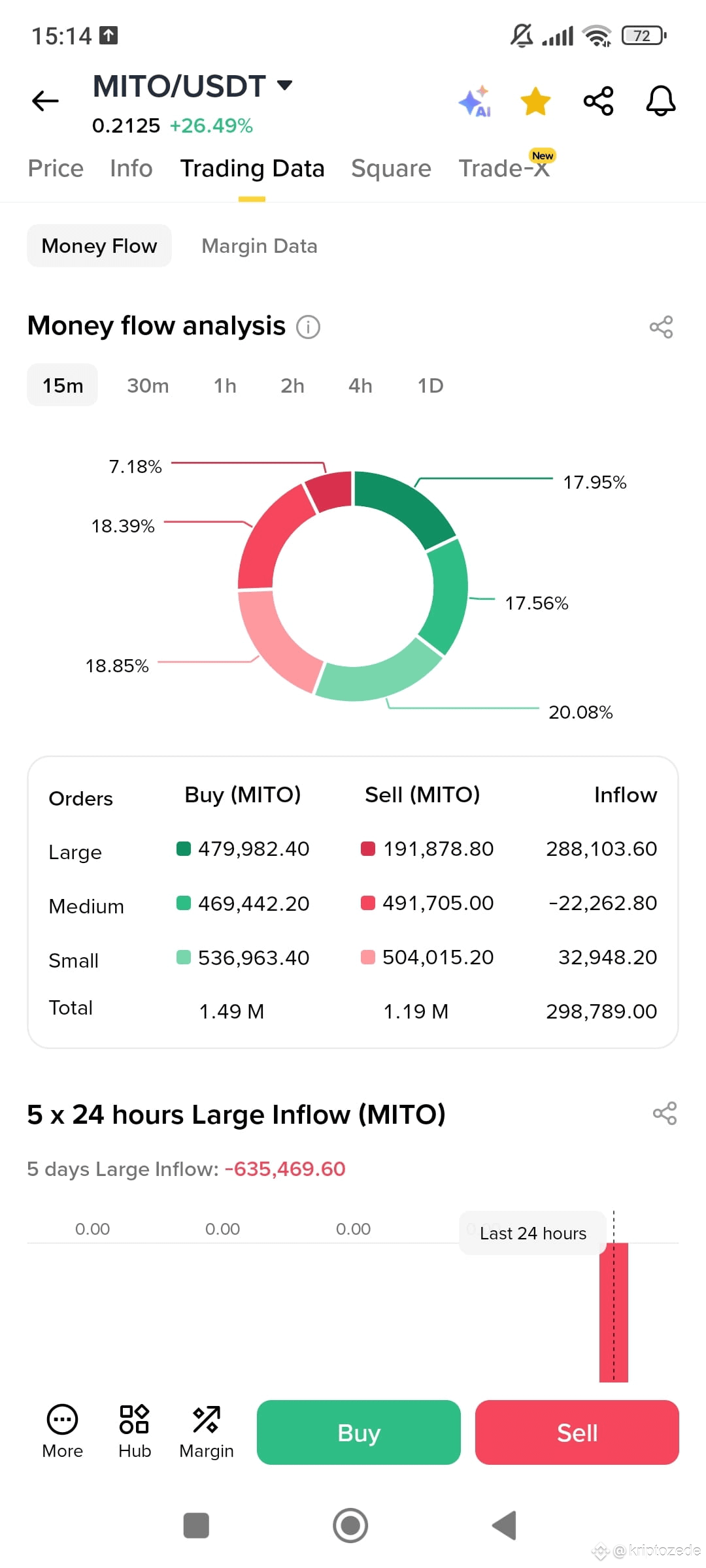
Task: Open the Trade-X tab
Action: pos(504,169)
